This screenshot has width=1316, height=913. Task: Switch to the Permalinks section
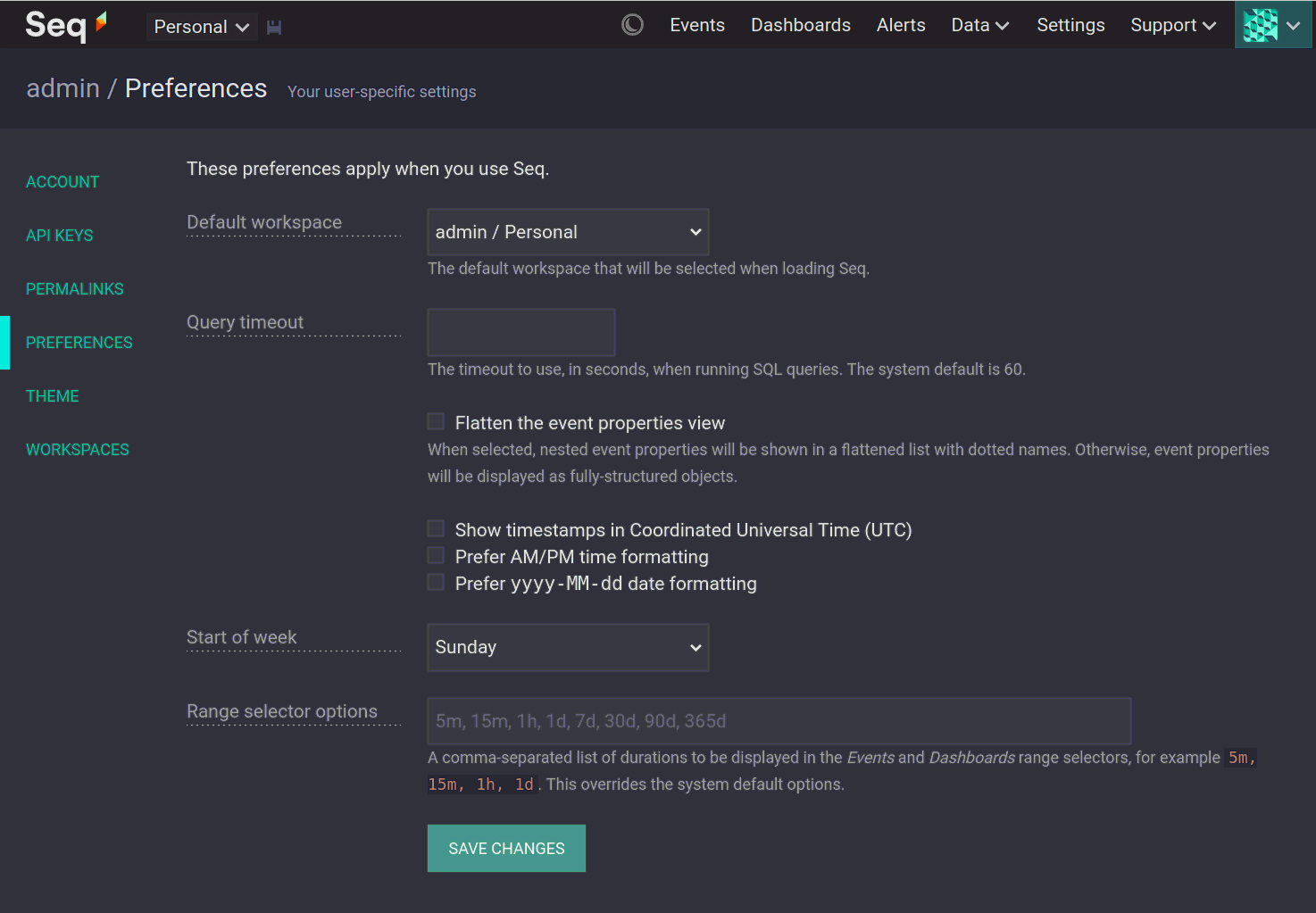point(75,289)
